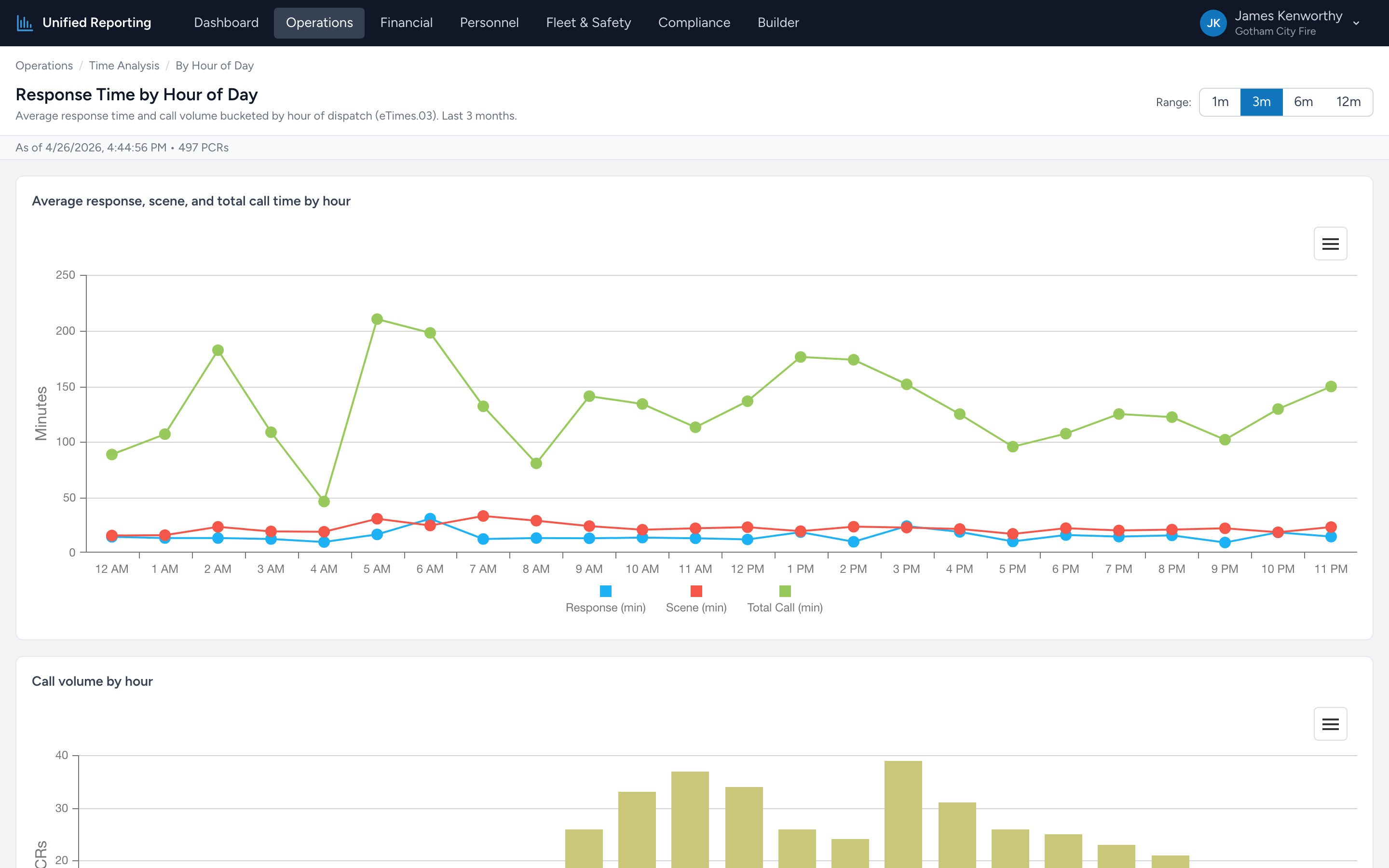Switch to the Personnel section
The width and height of the screenshot is (1389, 868).
pos(489,23)
